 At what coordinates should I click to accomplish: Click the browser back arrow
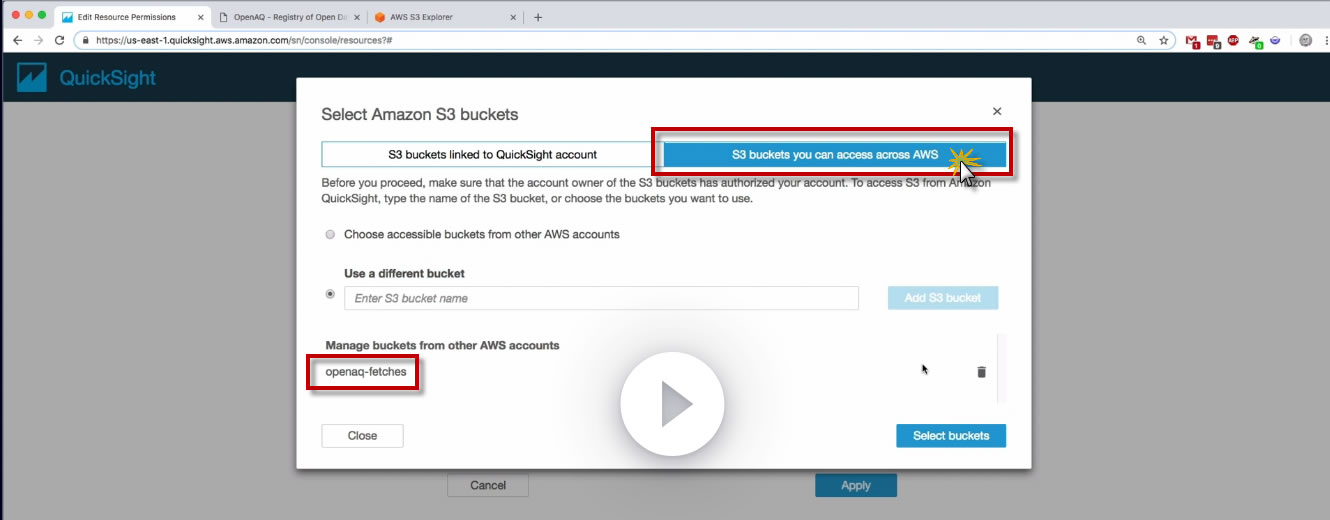17,40
